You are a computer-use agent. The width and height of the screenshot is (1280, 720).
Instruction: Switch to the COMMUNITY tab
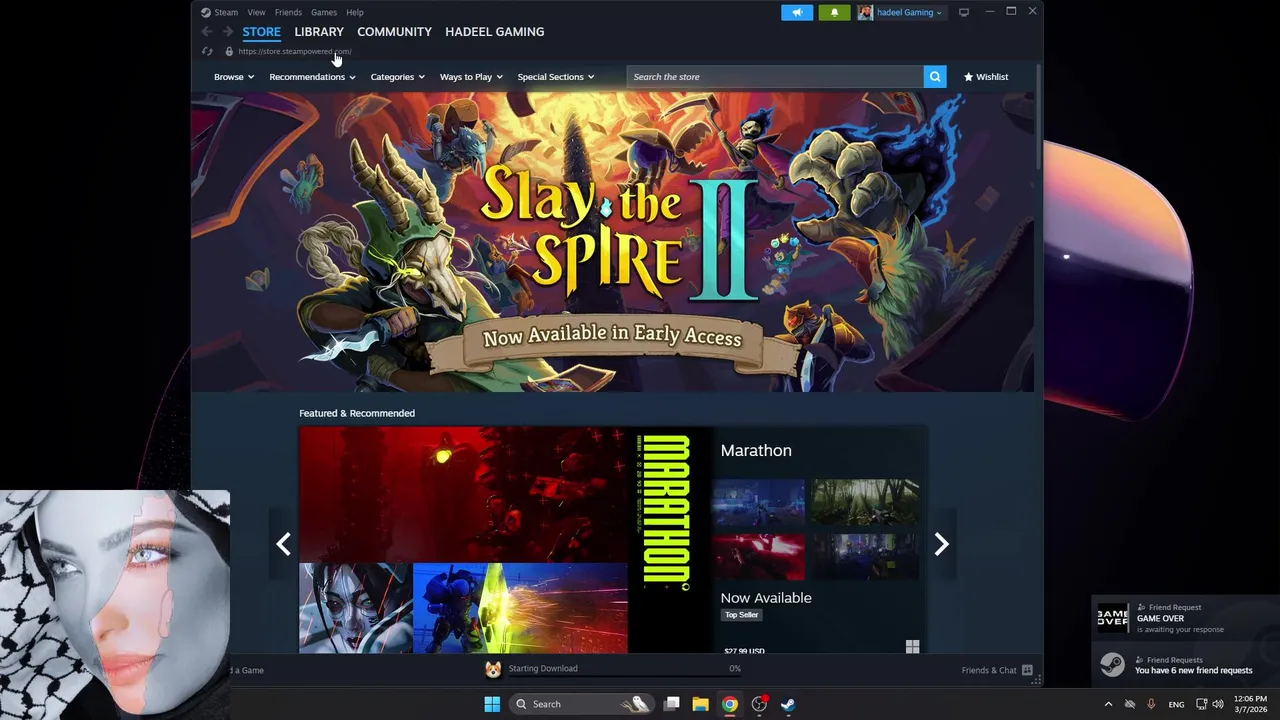(394, 32)
